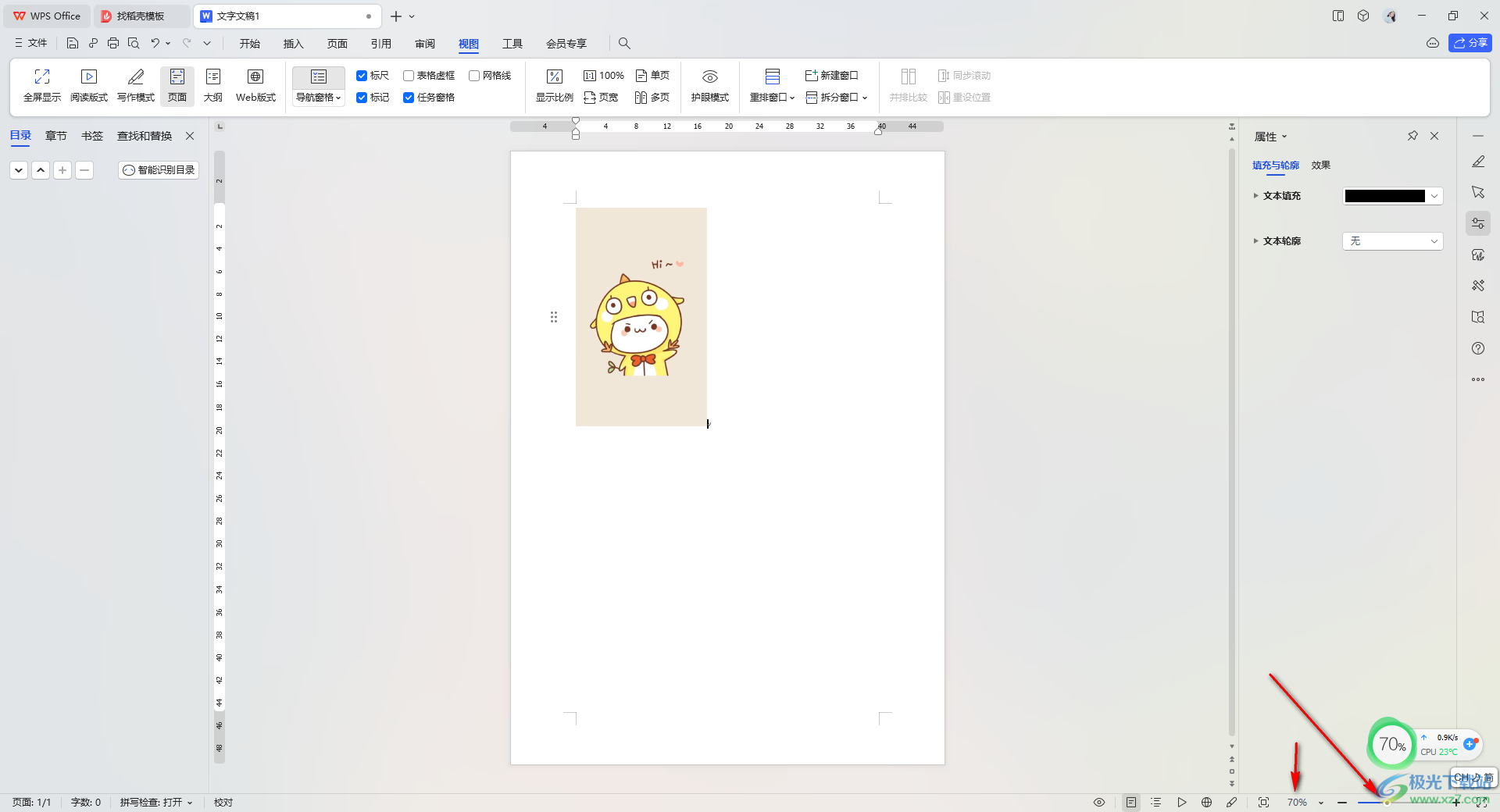The image size is (1500, 812).
Task: Open the arrange windows (重排窗口) dropdown
Action: pyautogui.click(x=772, y=98)
